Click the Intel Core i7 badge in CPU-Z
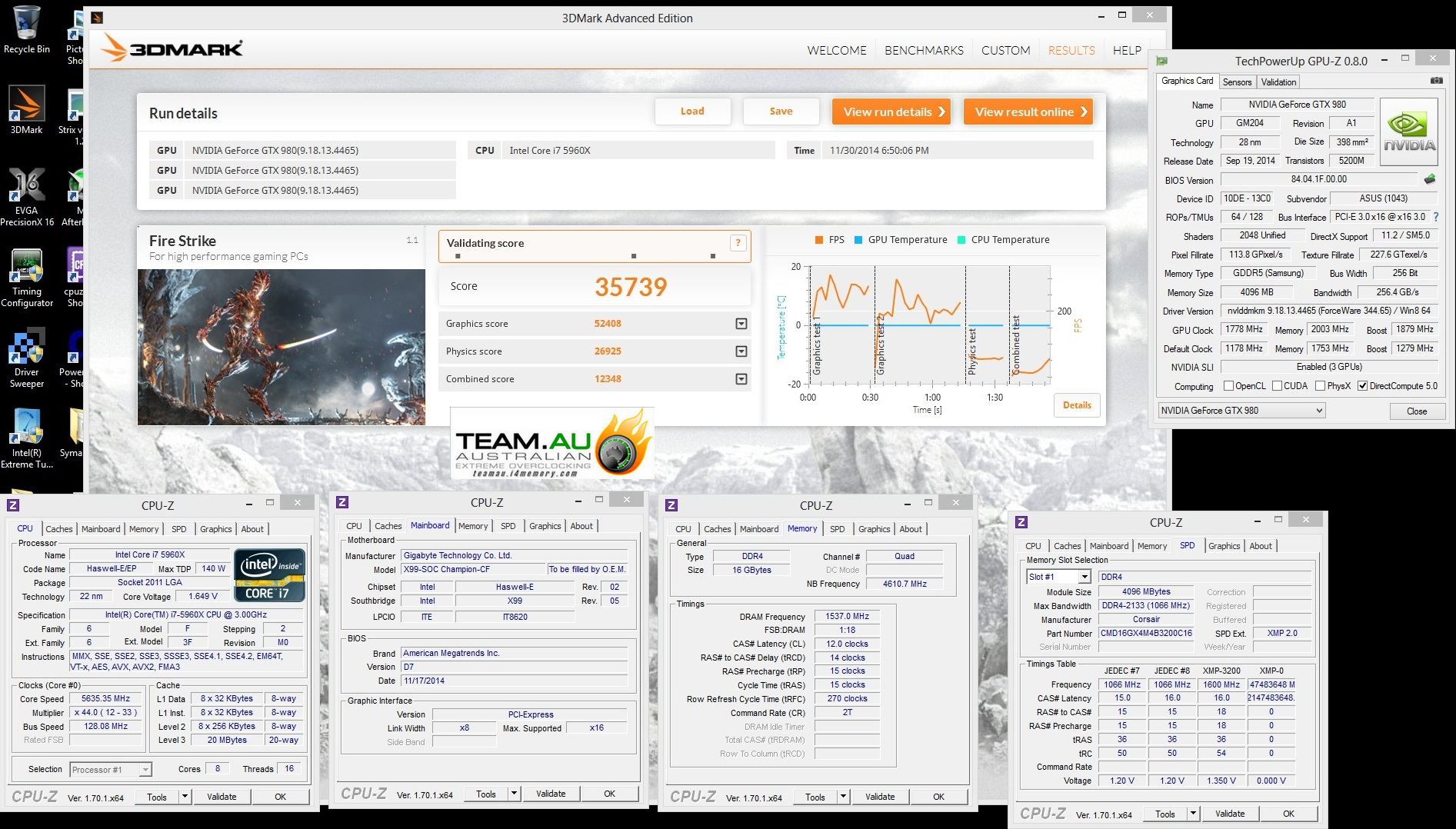This screenshot has height=829, width=1456. (270, 574)
